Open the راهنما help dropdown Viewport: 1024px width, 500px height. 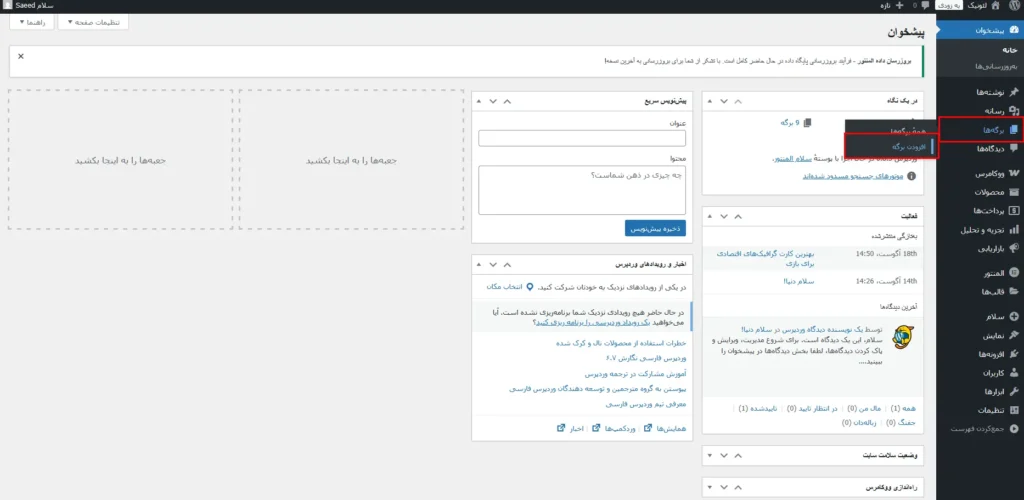tap(32, 22)
